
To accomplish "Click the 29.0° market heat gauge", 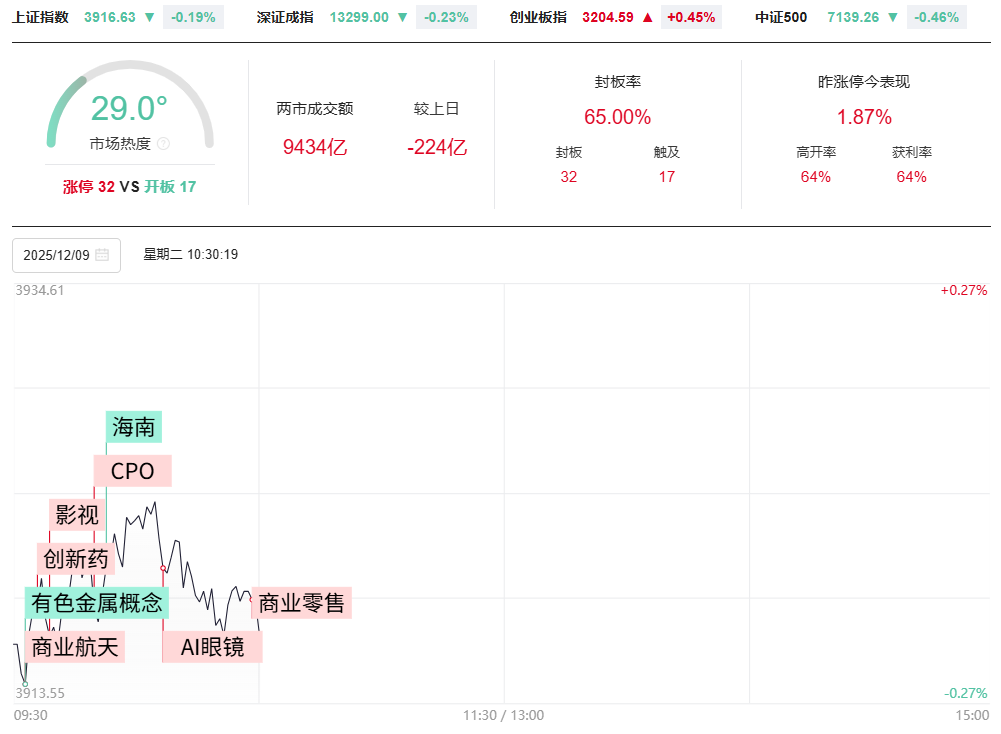I will pyautogui.click(x=130, y=108).
